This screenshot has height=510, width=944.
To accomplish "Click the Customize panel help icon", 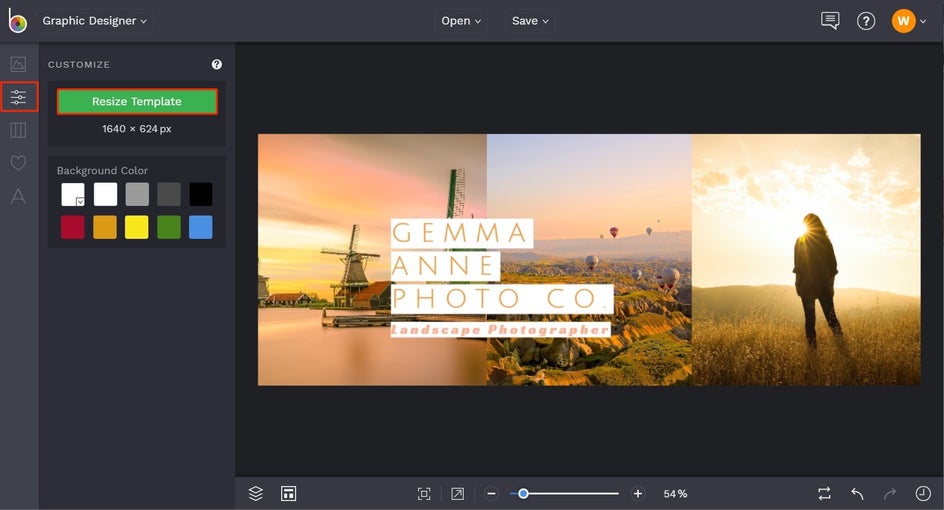I will 217,64.
